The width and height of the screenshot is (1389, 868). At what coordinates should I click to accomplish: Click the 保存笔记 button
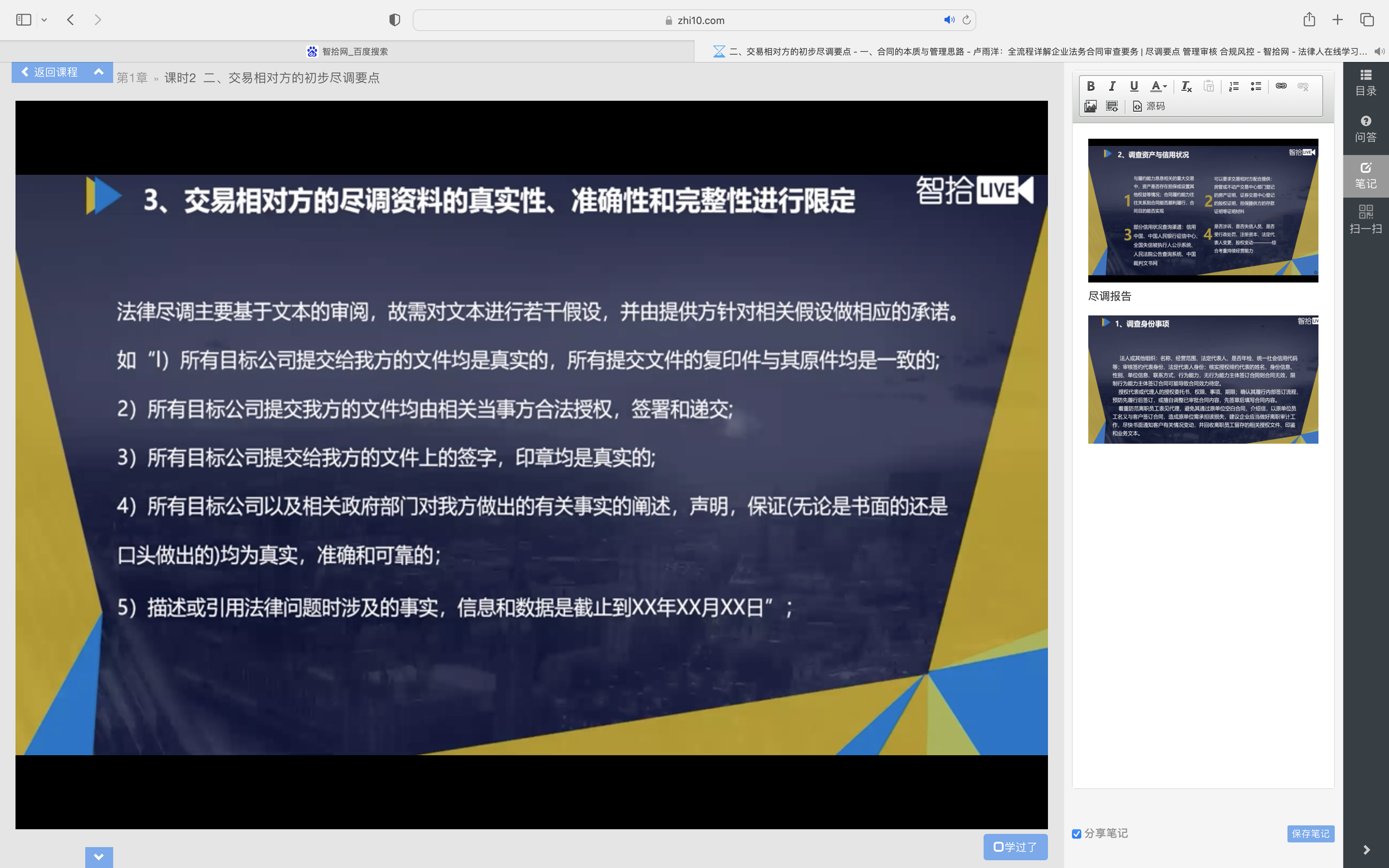click(x=1310, y=834)
